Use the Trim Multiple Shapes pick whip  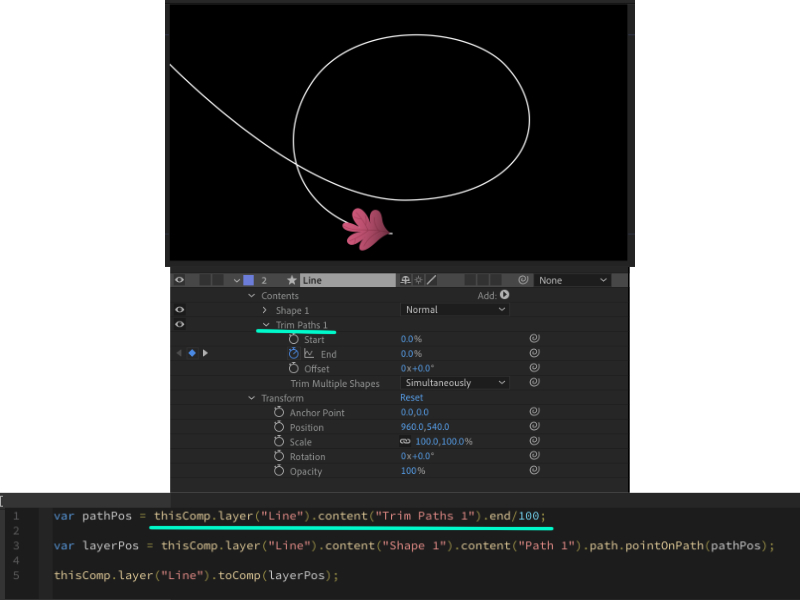(x=534, y=382)
